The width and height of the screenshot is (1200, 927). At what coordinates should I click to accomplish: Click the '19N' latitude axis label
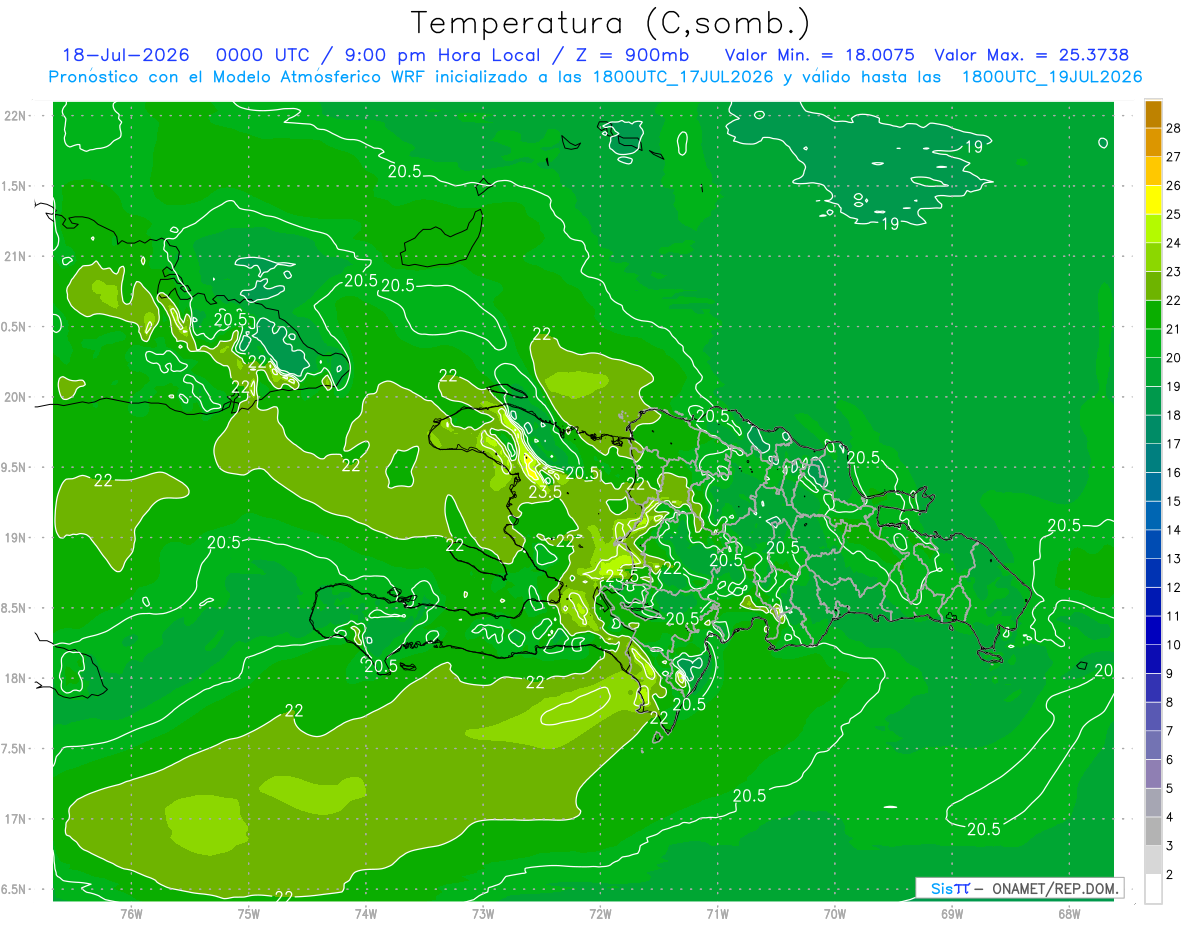click(x=15, y=538)
